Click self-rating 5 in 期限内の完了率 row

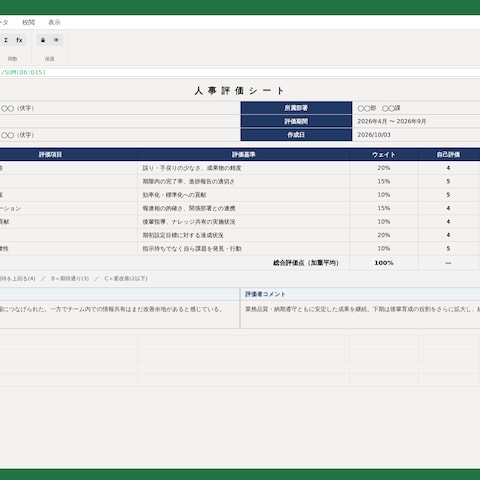tap(448, 181)
